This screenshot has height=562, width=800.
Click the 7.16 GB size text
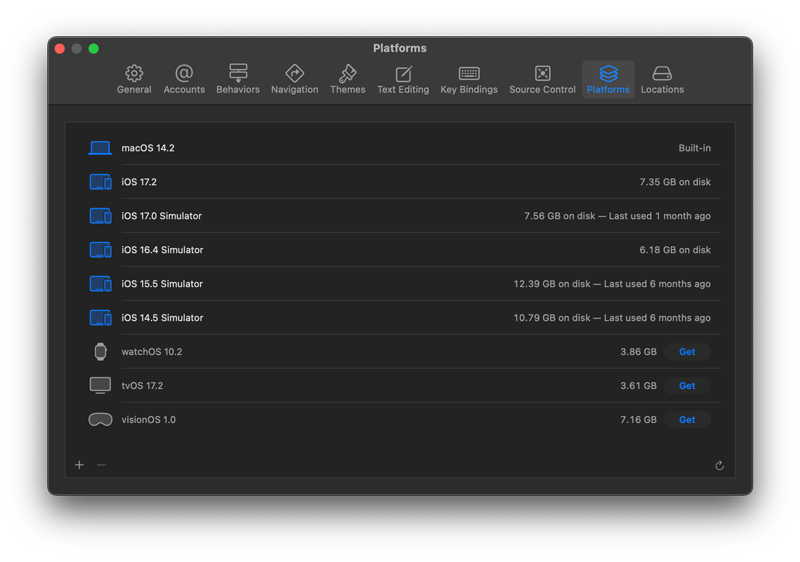[x=638, y=420]
